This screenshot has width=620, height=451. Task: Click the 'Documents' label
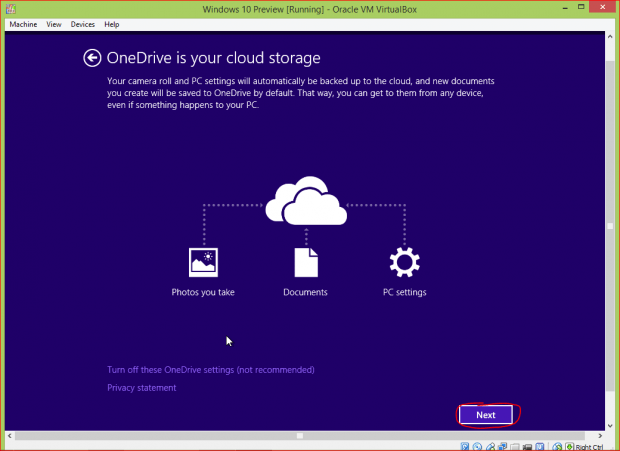[x=305, y=292]
